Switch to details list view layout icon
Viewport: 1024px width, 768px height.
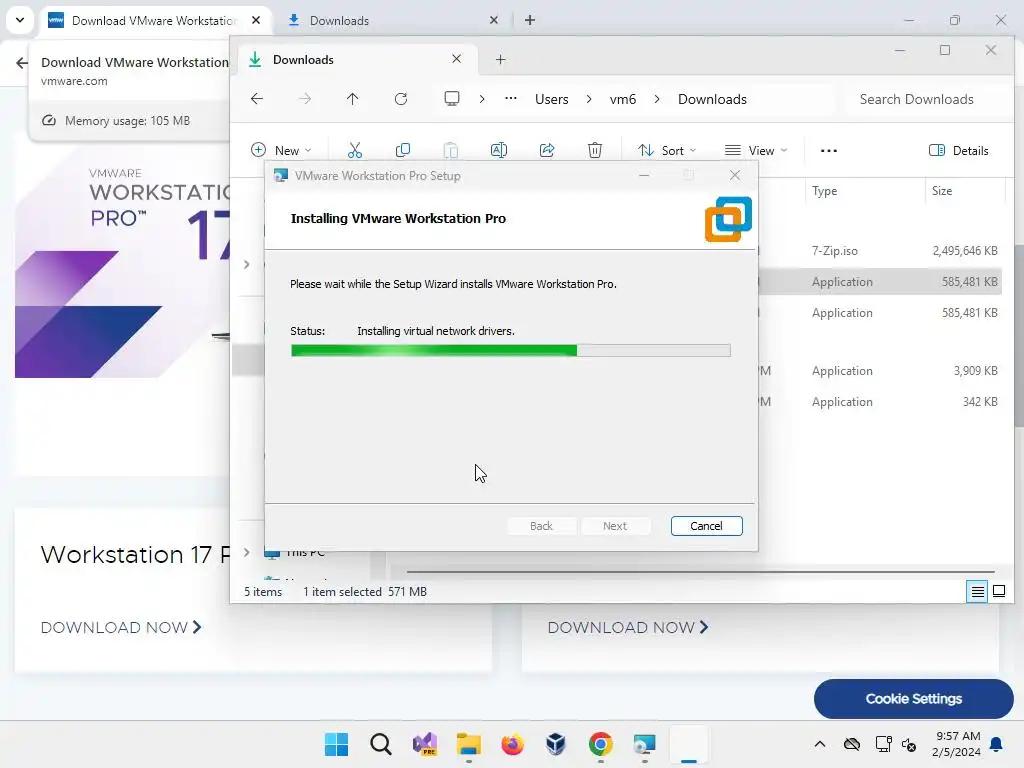(x=977, y=592)
